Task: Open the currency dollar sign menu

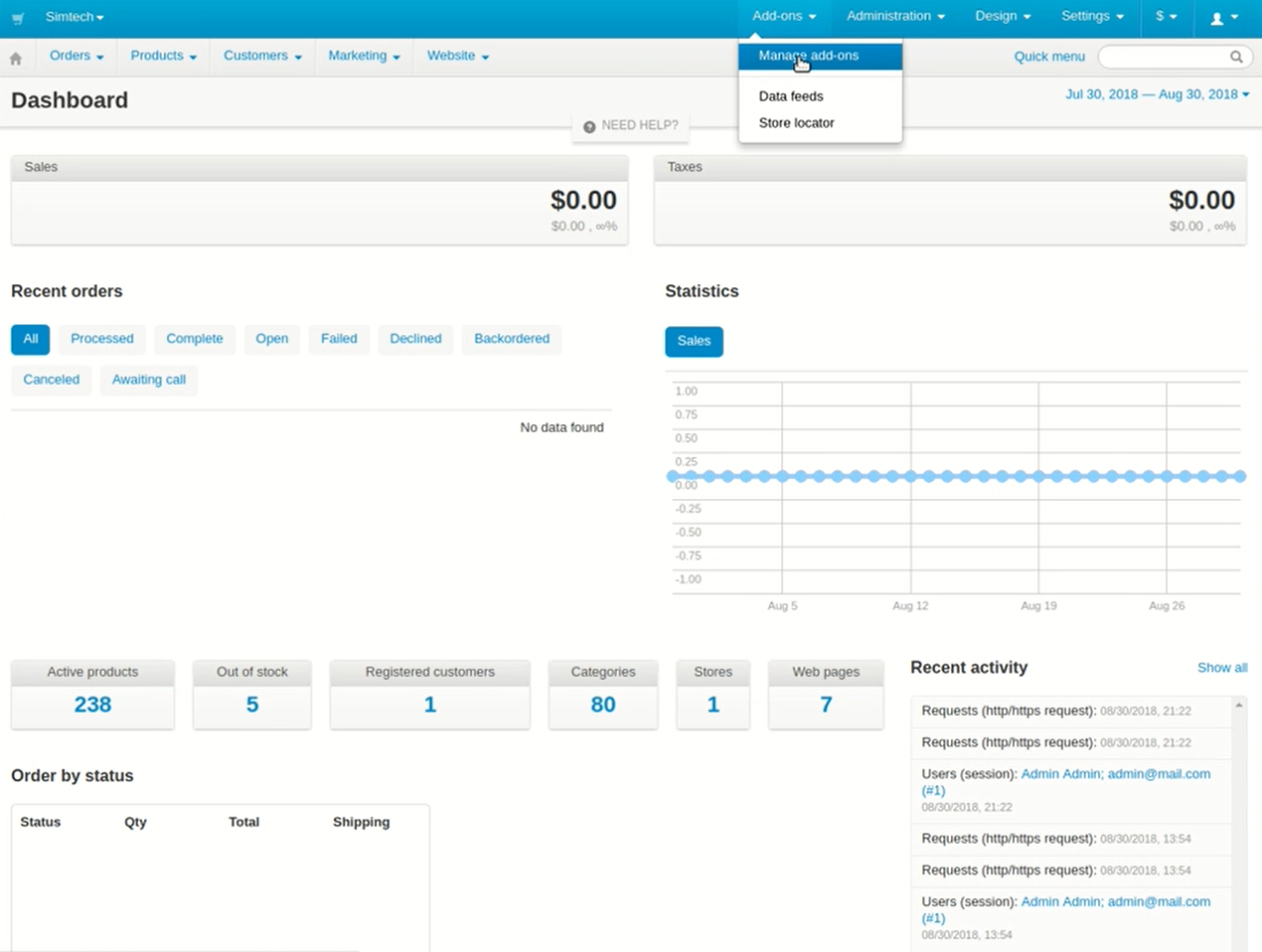Action: coord(1166,17)
